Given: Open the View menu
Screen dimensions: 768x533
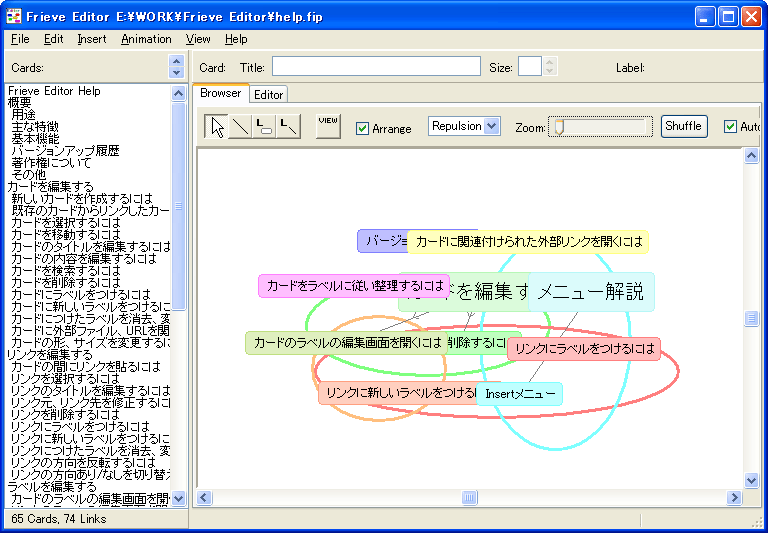Looking at the screenshot, I should pos(198,39).
